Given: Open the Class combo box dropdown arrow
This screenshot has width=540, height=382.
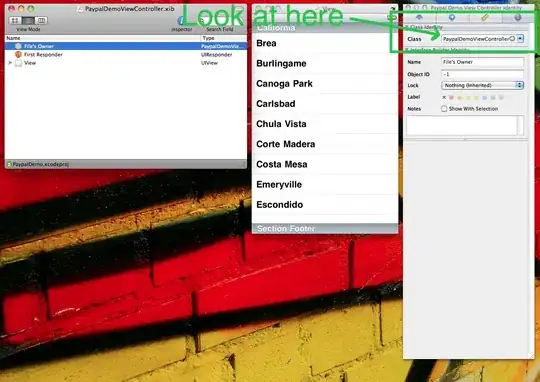Looking at the screenshot, I should pyautogui.click(x=520, y=39).
